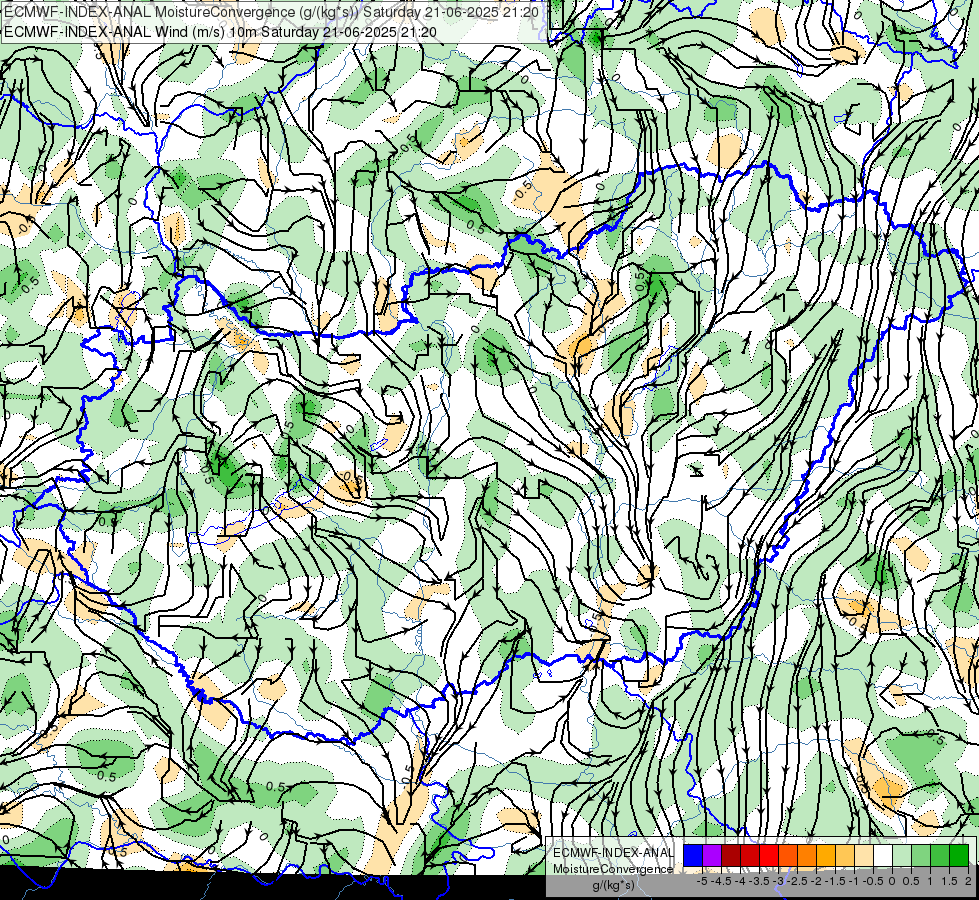Choose the orange swatch between -2.5 and -2

tap(807, 855)
